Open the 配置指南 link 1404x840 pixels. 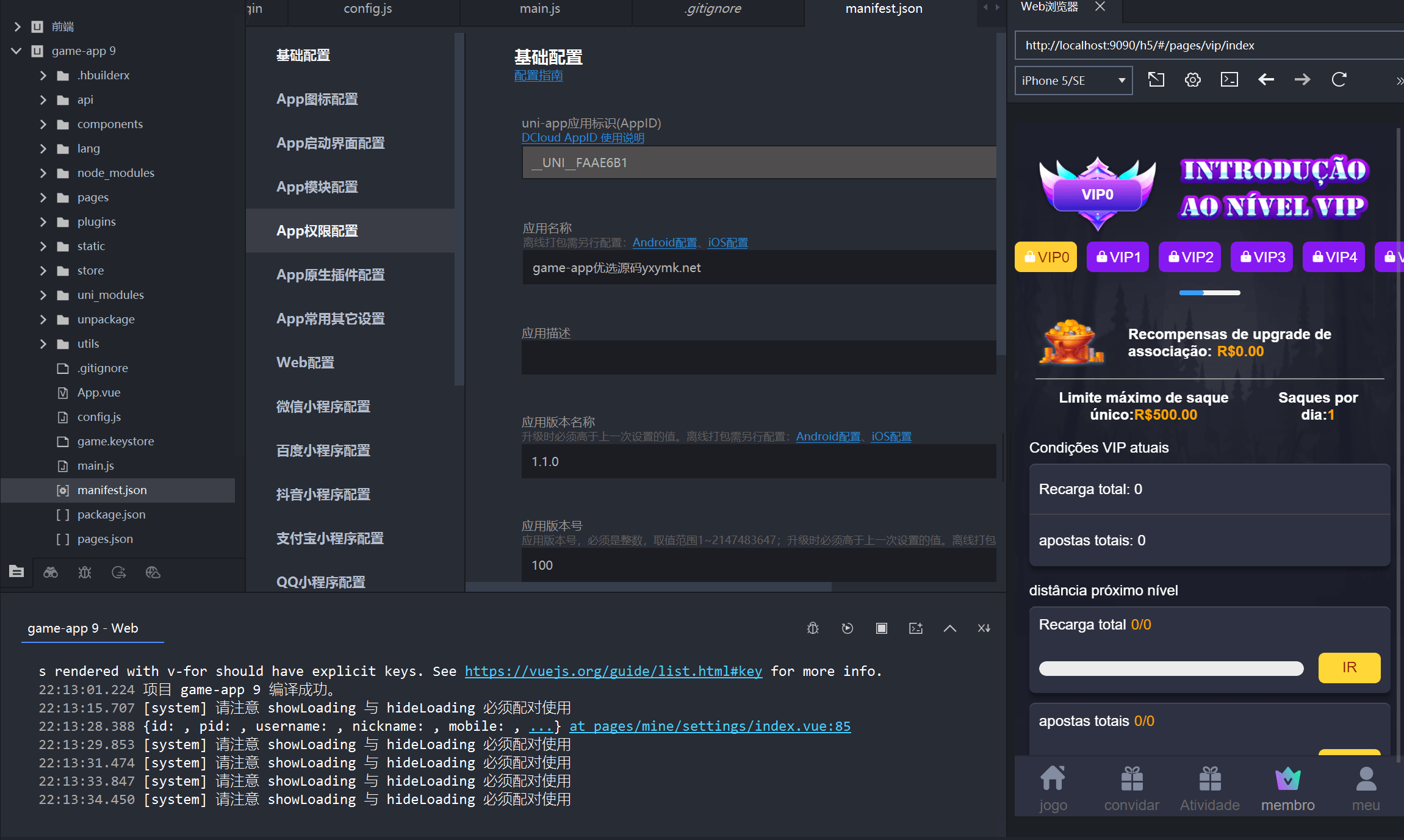[538, 76]
